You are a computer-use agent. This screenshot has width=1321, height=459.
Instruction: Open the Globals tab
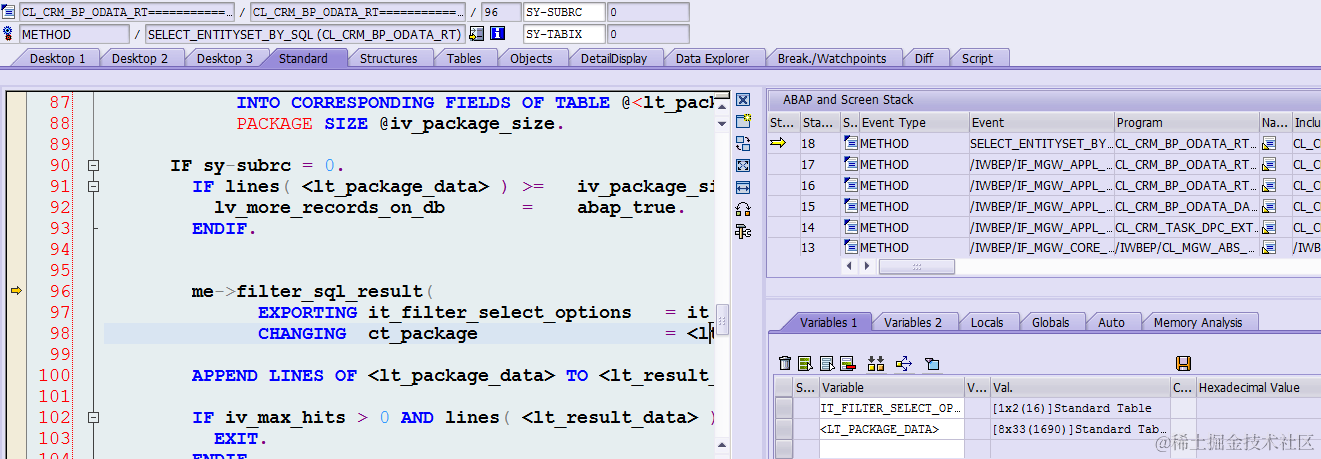pos(1050,322)
